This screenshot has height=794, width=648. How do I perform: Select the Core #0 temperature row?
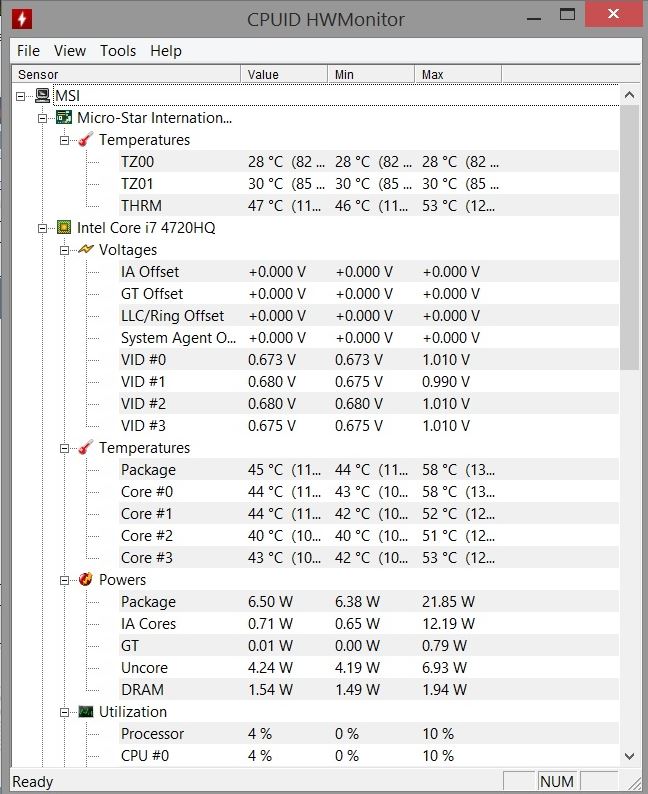point(368,492)
